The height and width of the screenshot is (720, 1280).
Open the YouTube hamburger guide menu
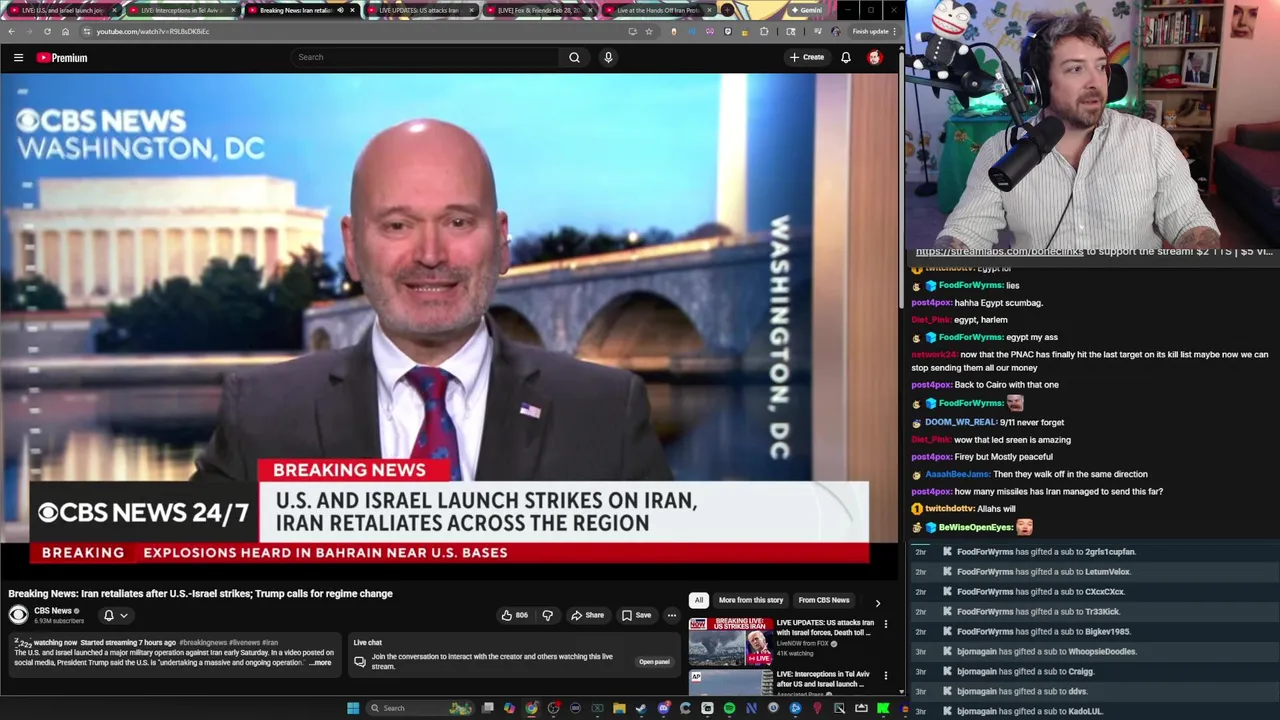tap(18, 57)
